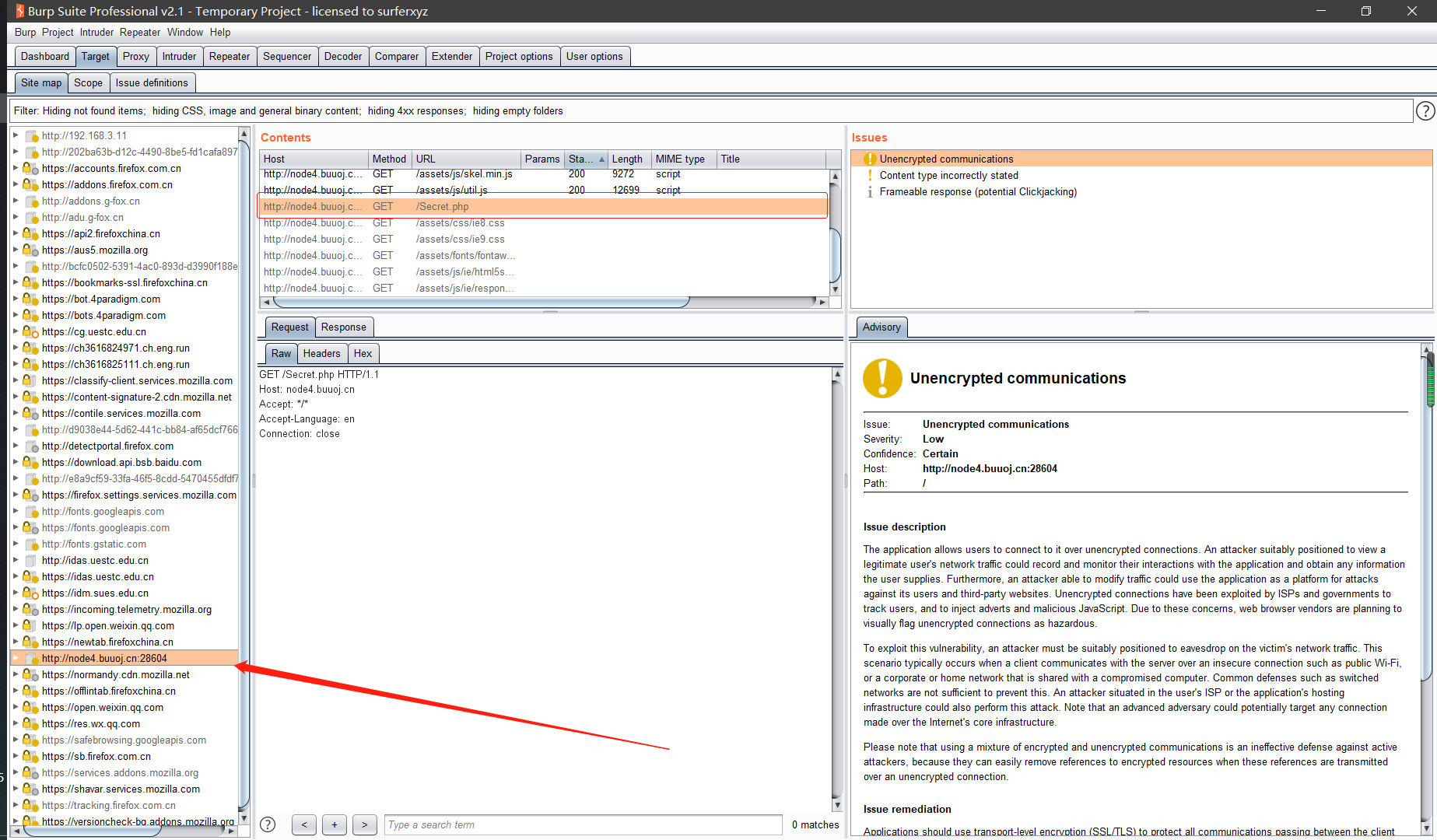Click the filter help question mark icon

[x=1425, y=111]
